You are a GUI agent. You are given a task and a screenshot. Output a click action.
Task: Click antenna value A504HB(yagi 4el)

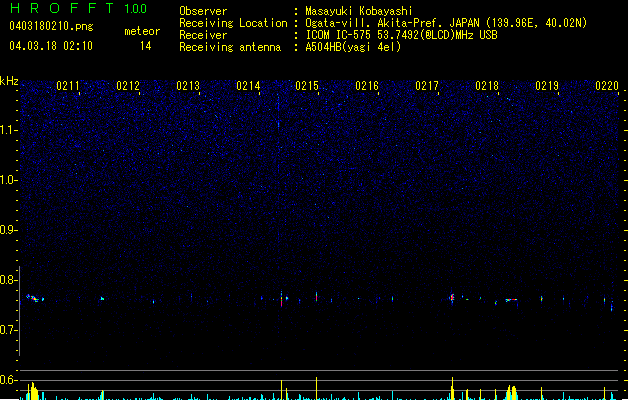[x=353, y=47]
